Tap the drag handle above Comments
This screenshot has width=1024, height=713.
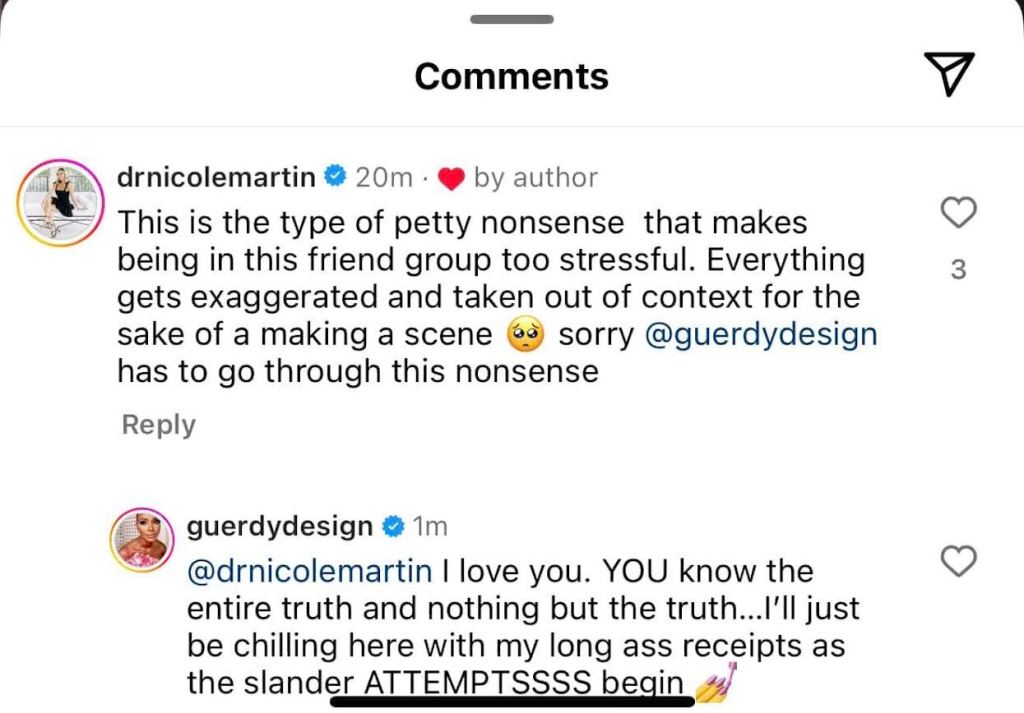[x=511, y=19]
